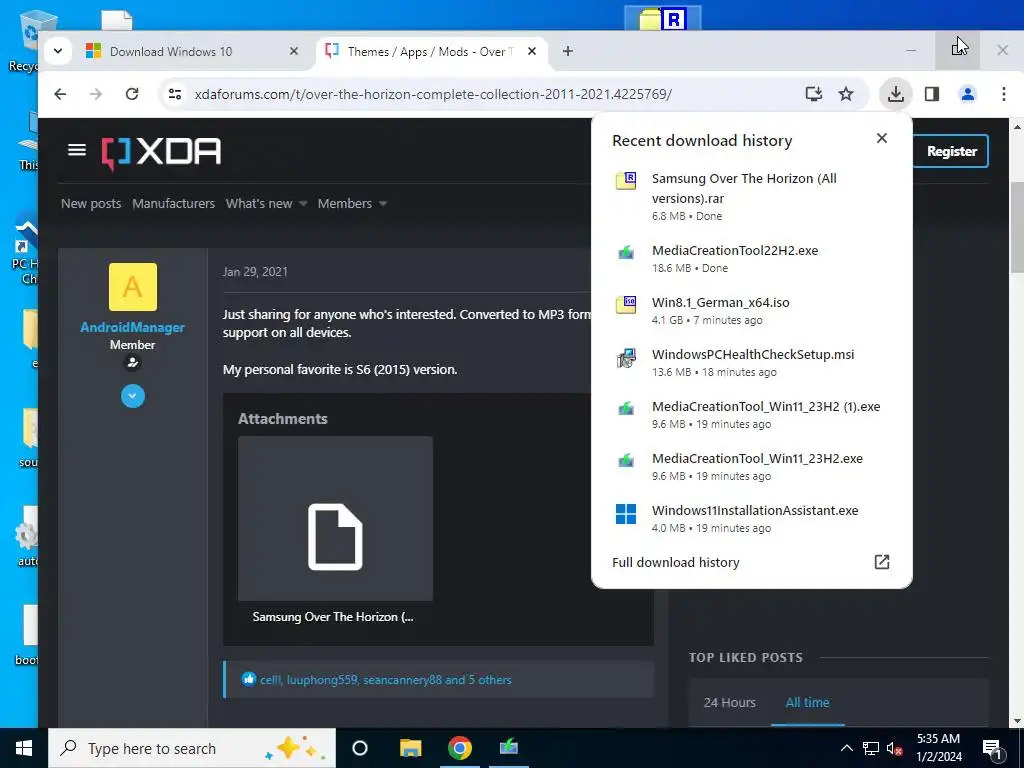
Task: Open File Explorer from the taskbar
Action: (410, 748)
